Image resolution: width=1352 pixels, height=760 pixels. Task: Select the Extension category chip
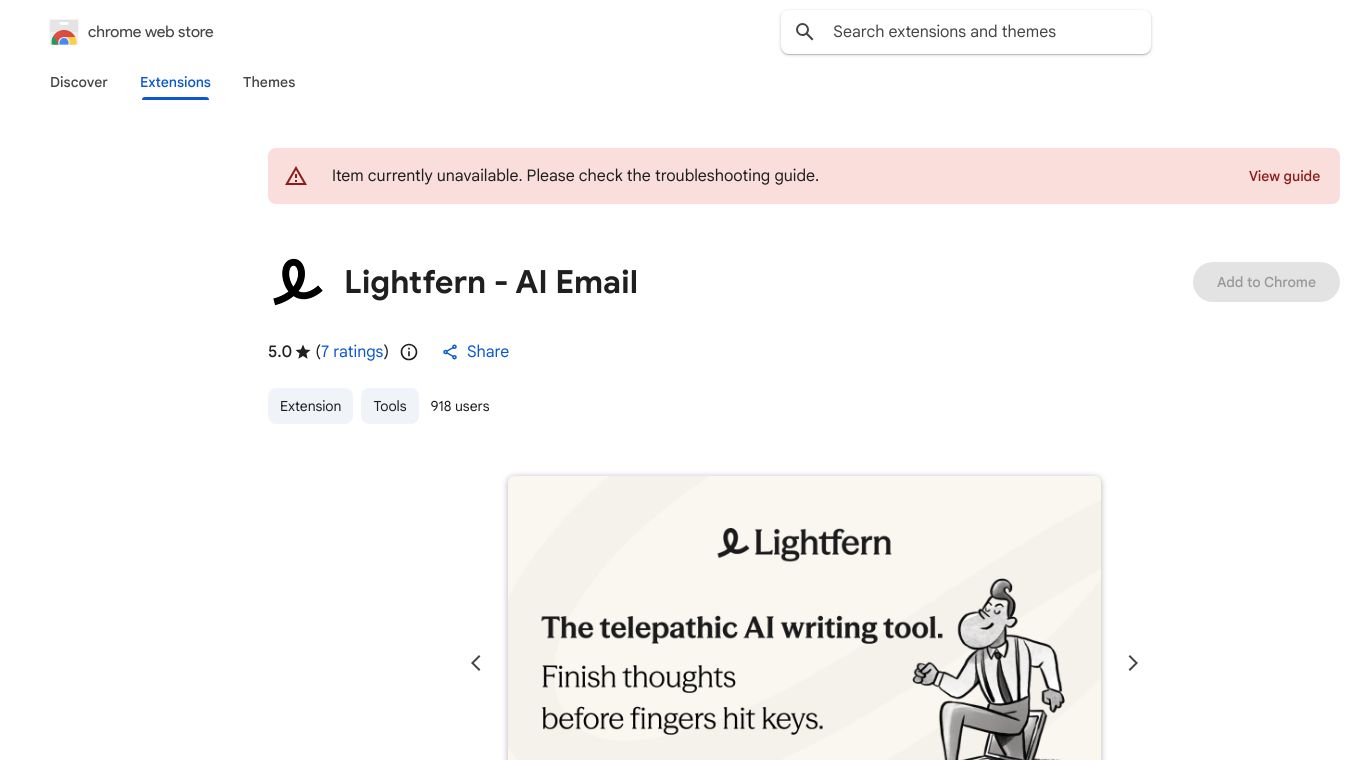coord(310,406)
